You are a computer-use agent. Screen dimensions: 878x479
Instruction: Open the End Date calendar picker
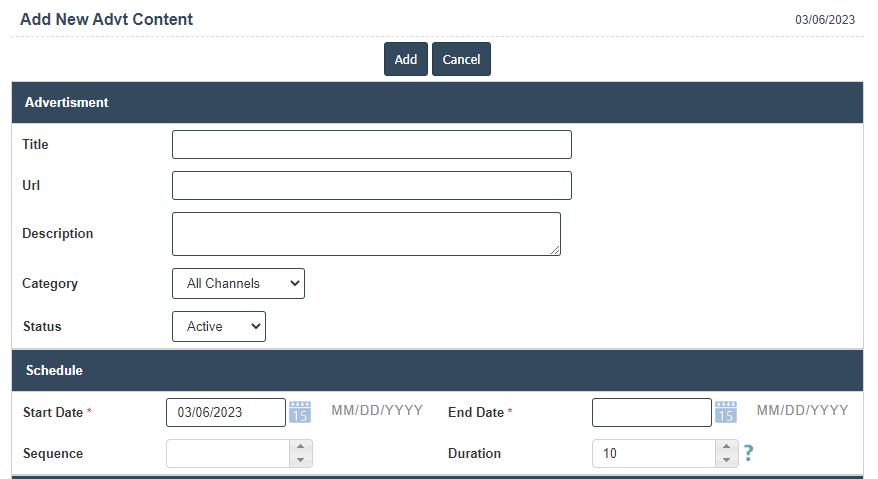click(726, 412)
